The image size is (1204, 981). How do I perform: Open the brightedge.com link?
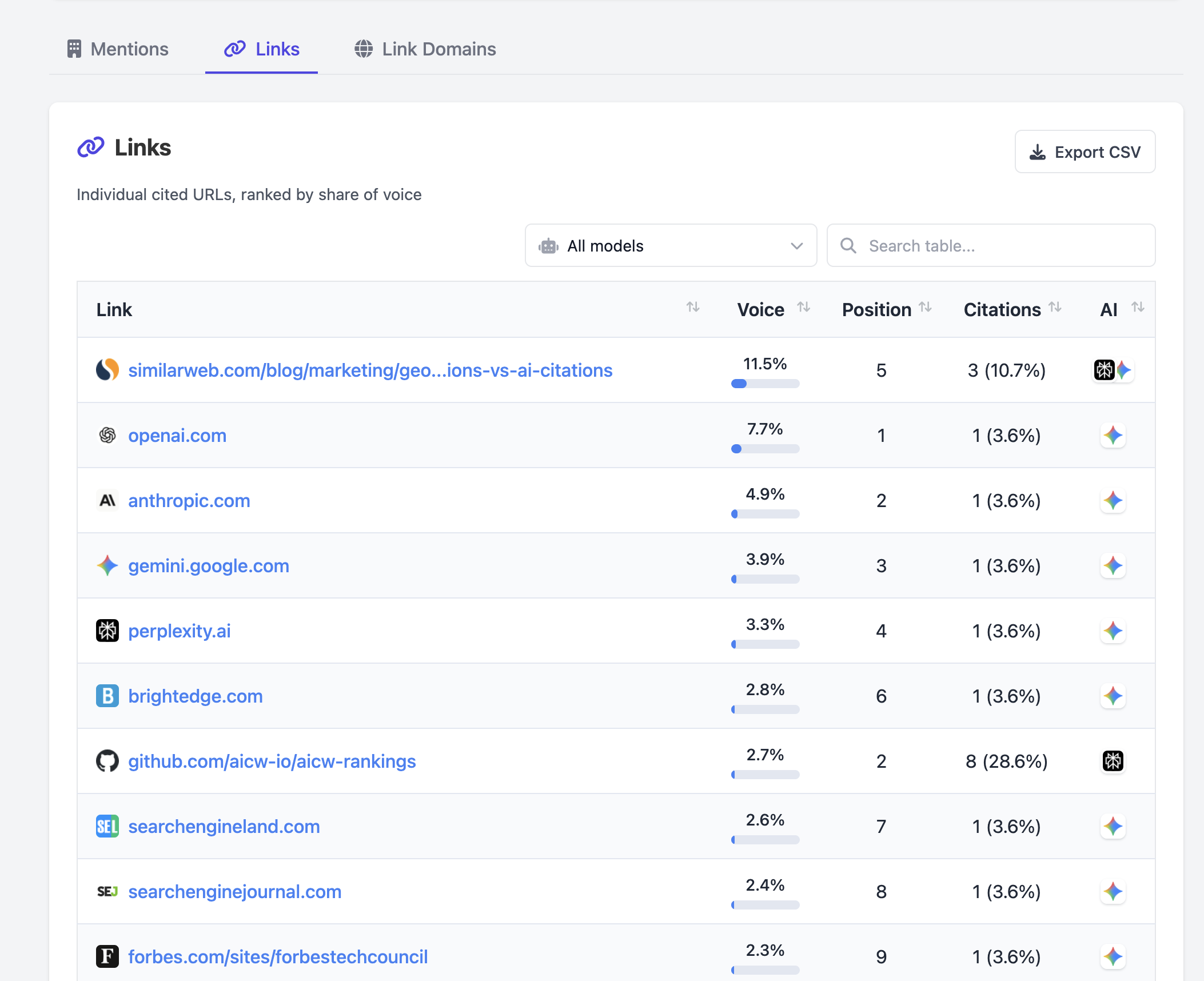click(x=196, y=696)
